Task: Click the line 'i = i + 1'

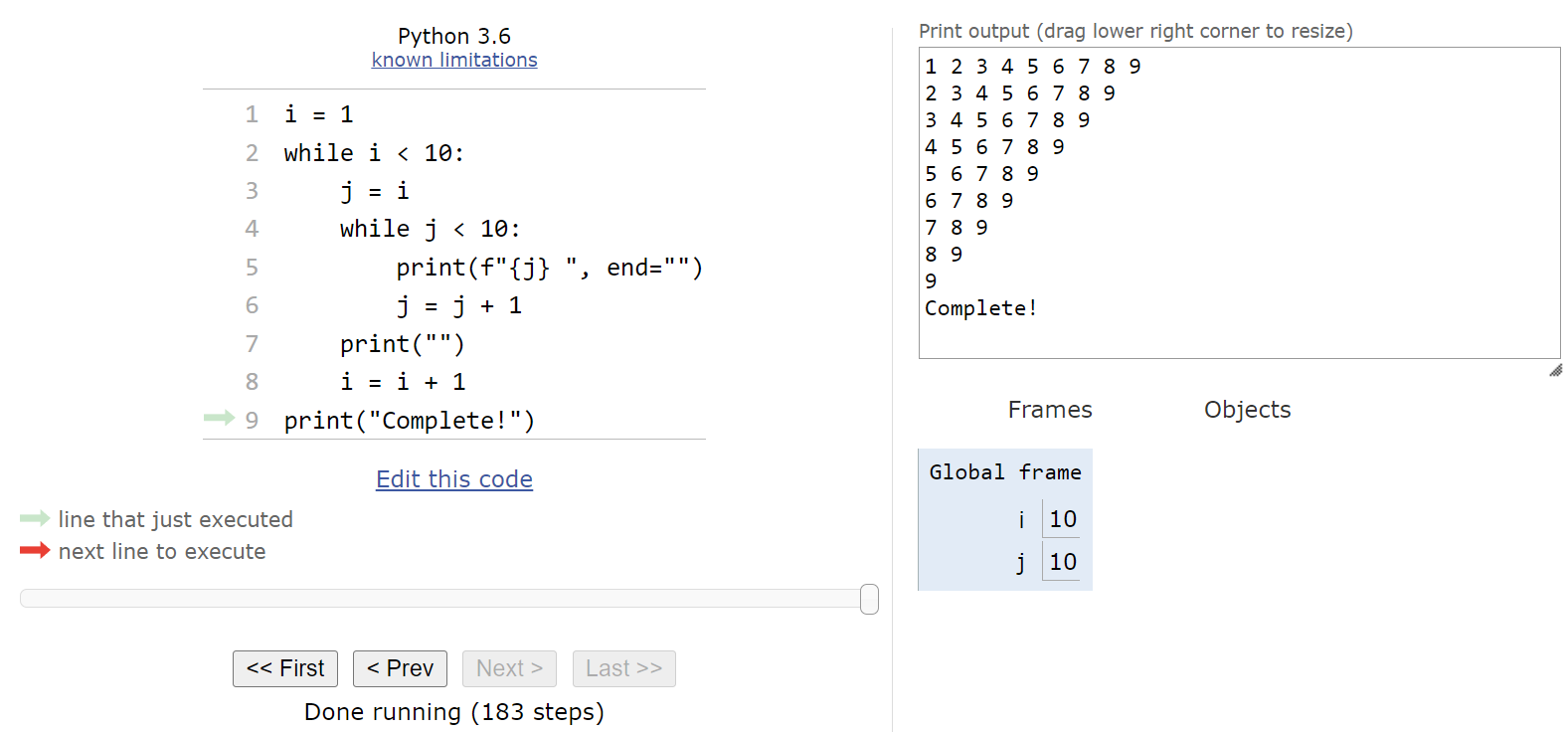Action: (402, 382)
